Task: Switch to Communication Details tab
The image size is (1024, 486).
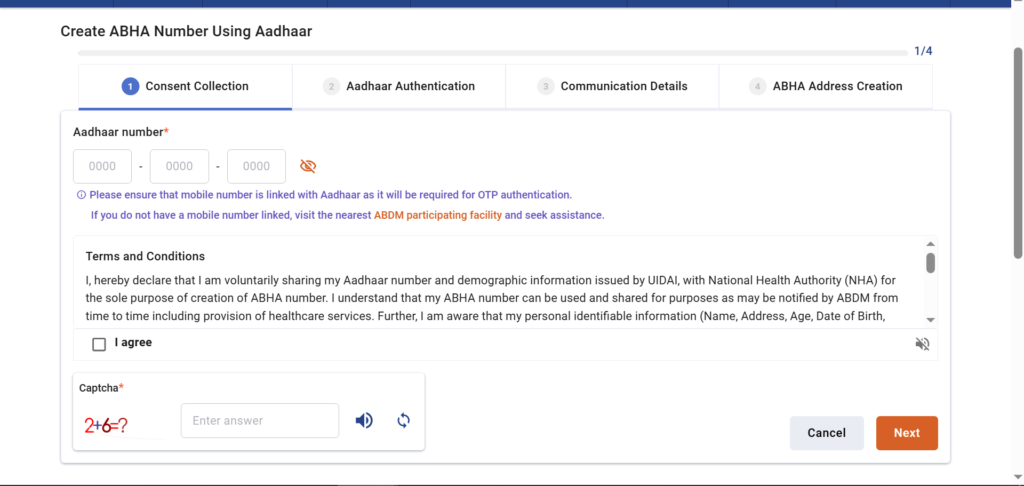Action: (x=623, y=87)
